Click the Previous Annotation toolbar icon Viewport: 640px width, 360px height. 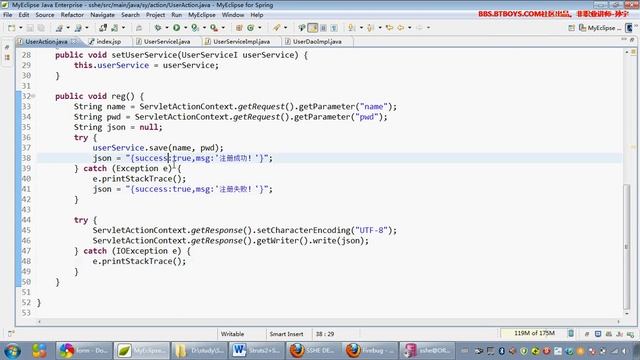(370, 28)
